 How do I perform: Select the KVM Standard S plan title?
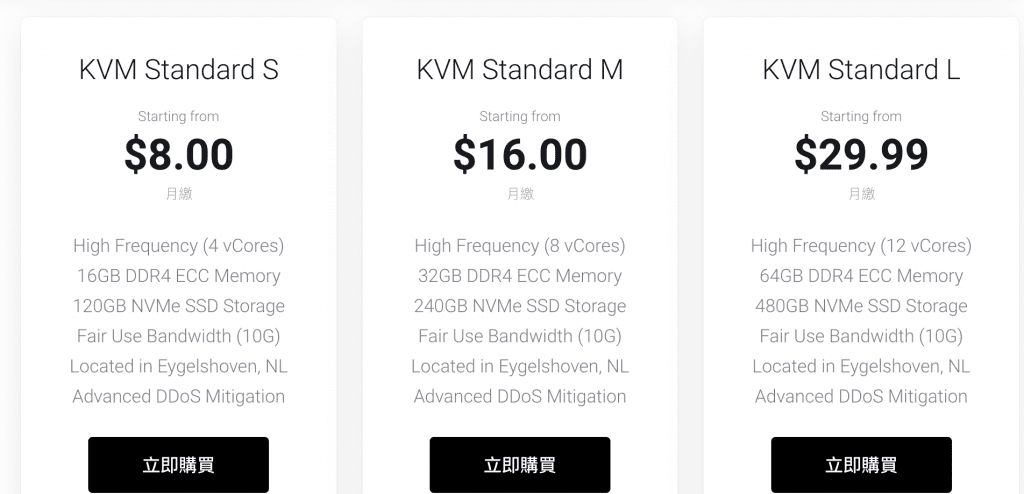point(179,69)
